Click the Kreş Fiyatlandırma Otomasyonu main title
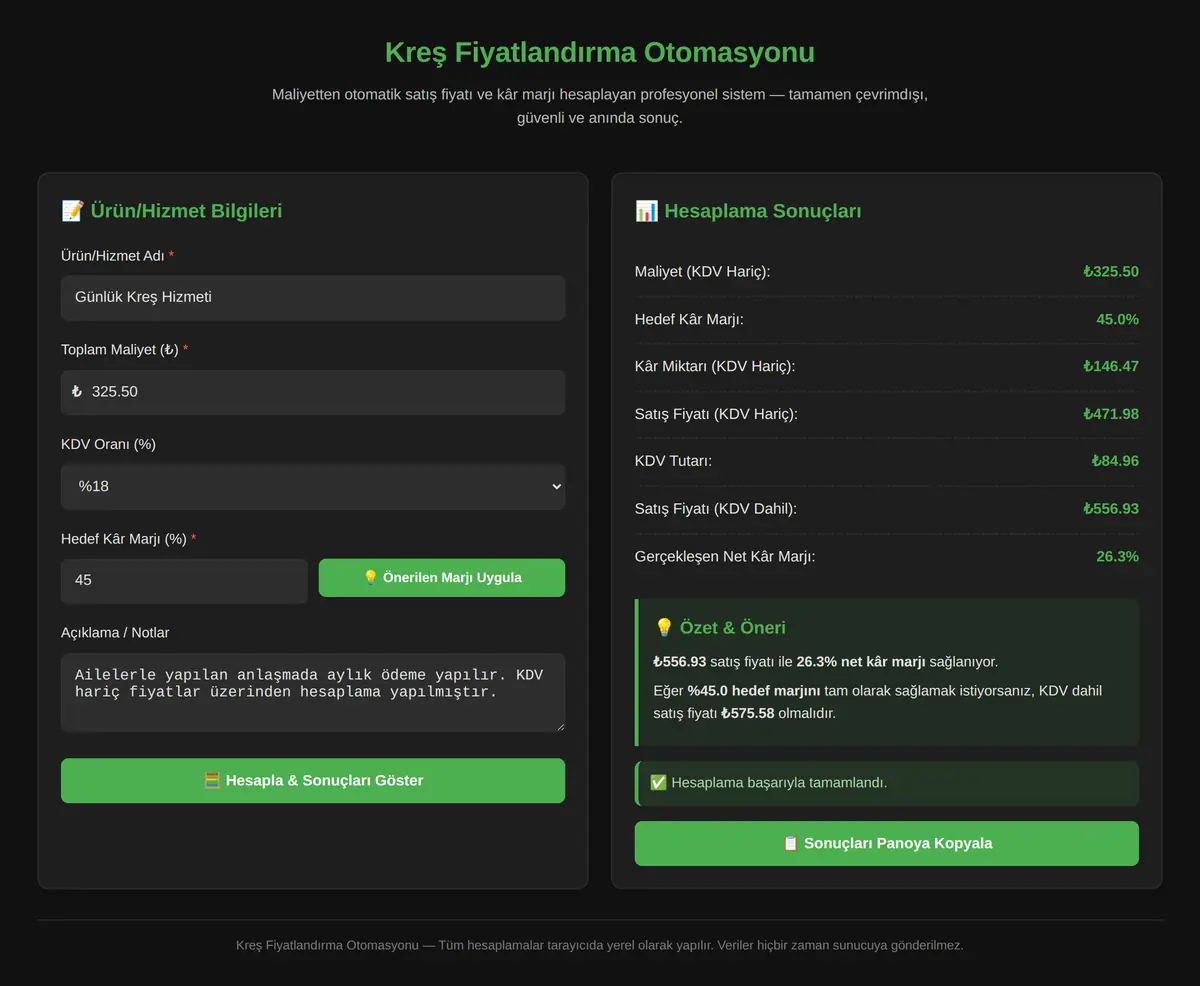1200x986 pixels. click(x=600, y=52)
